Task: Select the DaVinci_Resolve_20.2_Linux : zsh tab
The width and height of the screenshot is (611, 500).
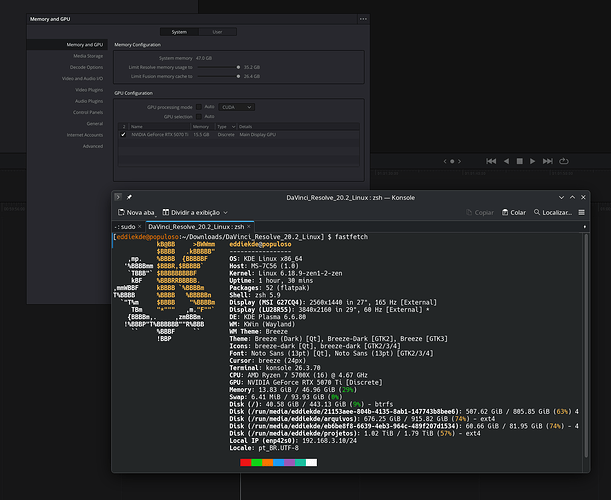Action: tap(196, 227)
